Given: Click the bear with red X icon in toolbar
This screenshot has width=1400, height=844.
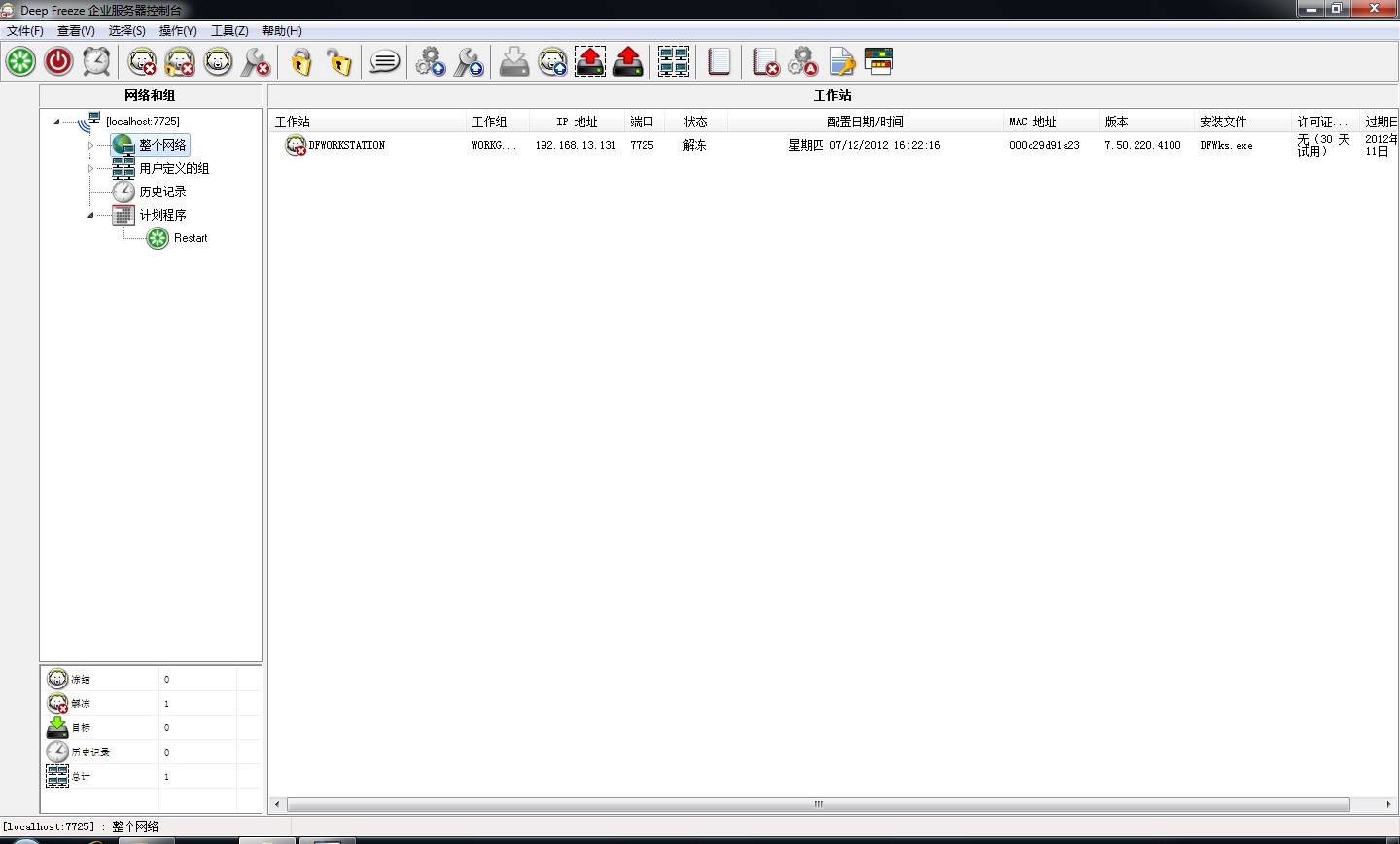Looking at the screenshot, I should click(142, 61).
